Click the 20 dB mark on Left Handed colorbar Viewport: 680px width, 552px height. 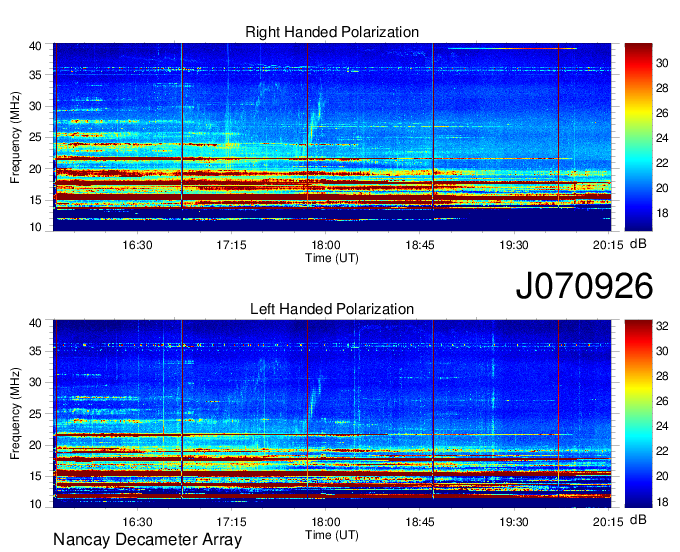tap(662, 476)
